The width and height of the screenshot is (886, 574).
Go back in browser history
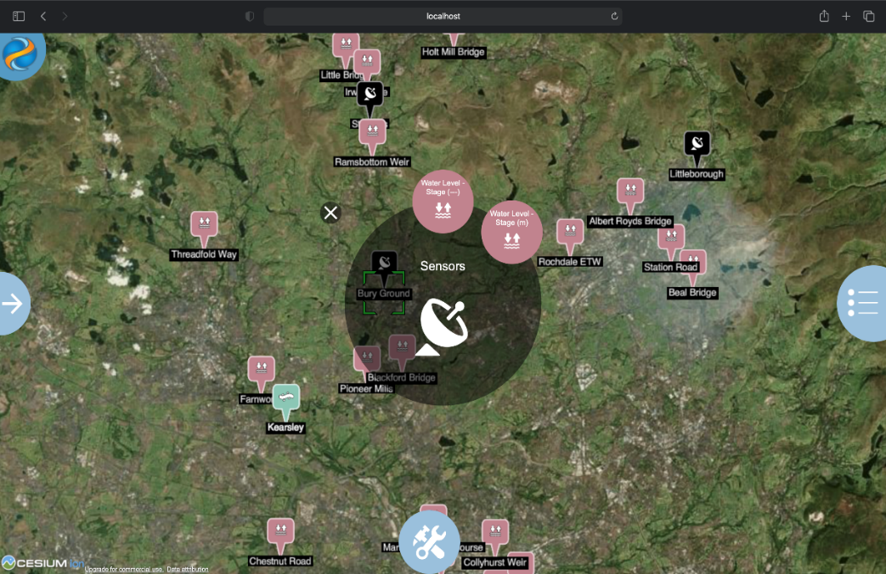coord(44,16)
